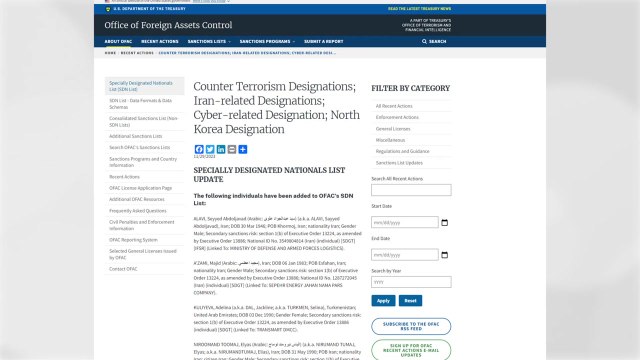Image resolution: width=640 pixels, height=360 pixels.
Task: Click the current breadcrumb Counter Terrorism Designations
Action: [247, 53]
